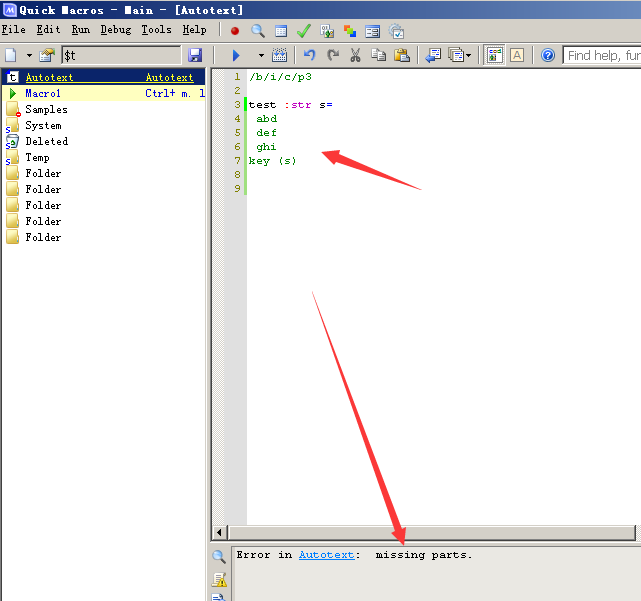Click the Save floppy disk icon
Viewport: 641px width, 601px height.
click(x=195, y=55)
